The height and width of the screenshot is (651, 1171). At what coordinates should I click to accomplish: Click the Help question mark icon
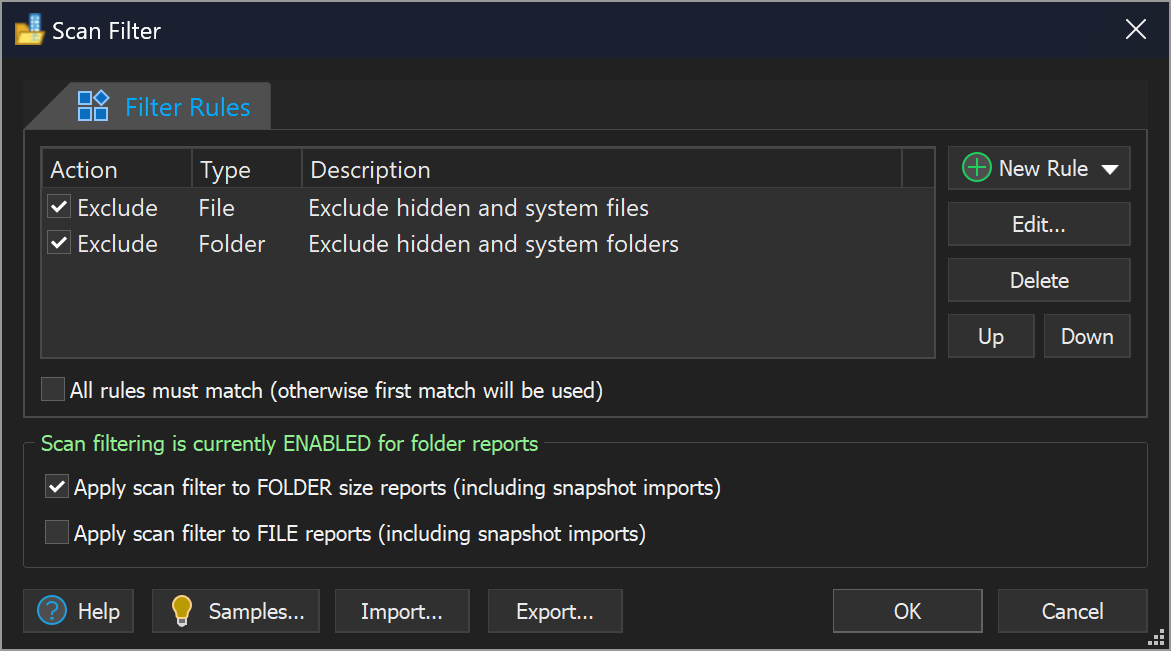click(x=52, y=611)
